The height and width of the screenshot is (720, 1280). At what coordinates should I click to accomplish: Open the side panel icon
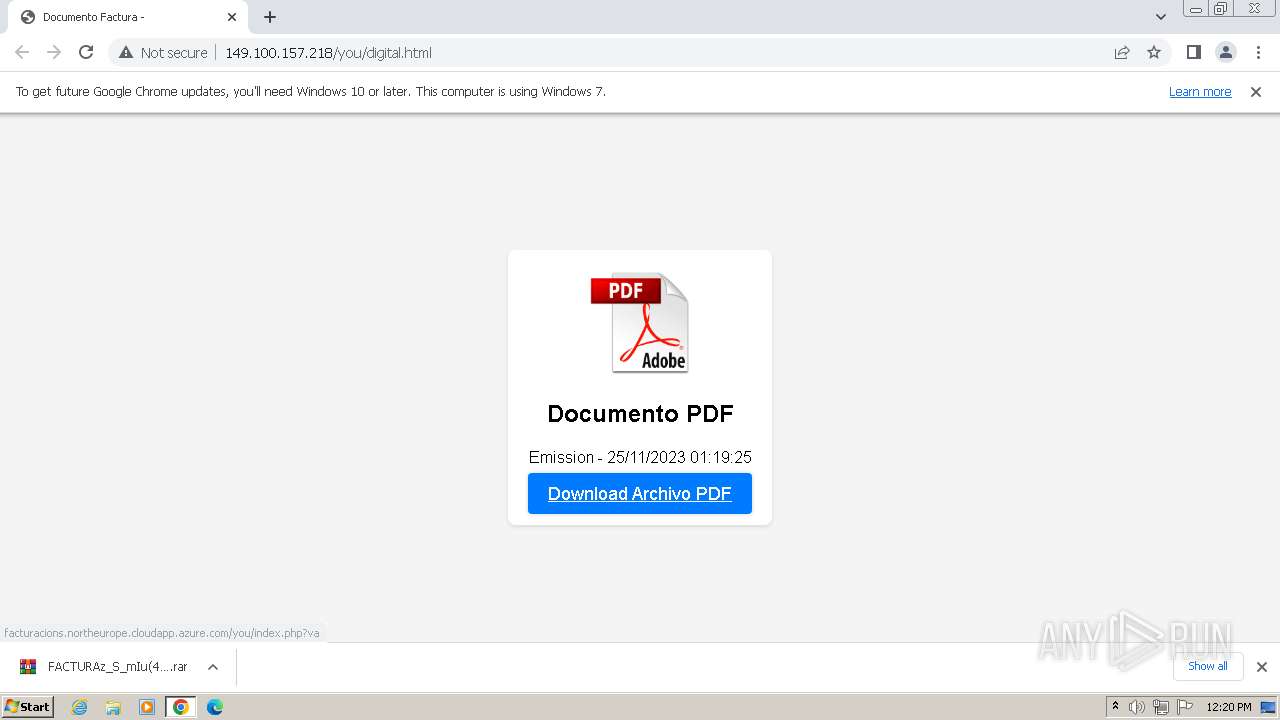[x=1193, y=52]
